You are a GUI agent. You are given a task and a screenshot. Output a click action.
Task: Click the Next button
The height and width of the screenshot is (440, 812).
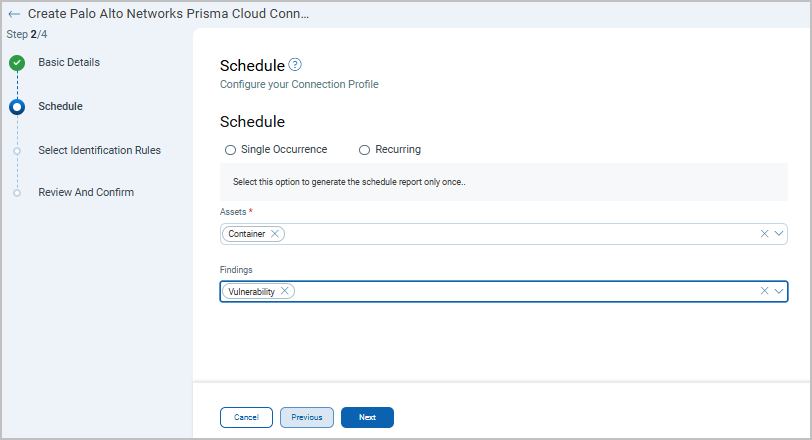[367, 417]
